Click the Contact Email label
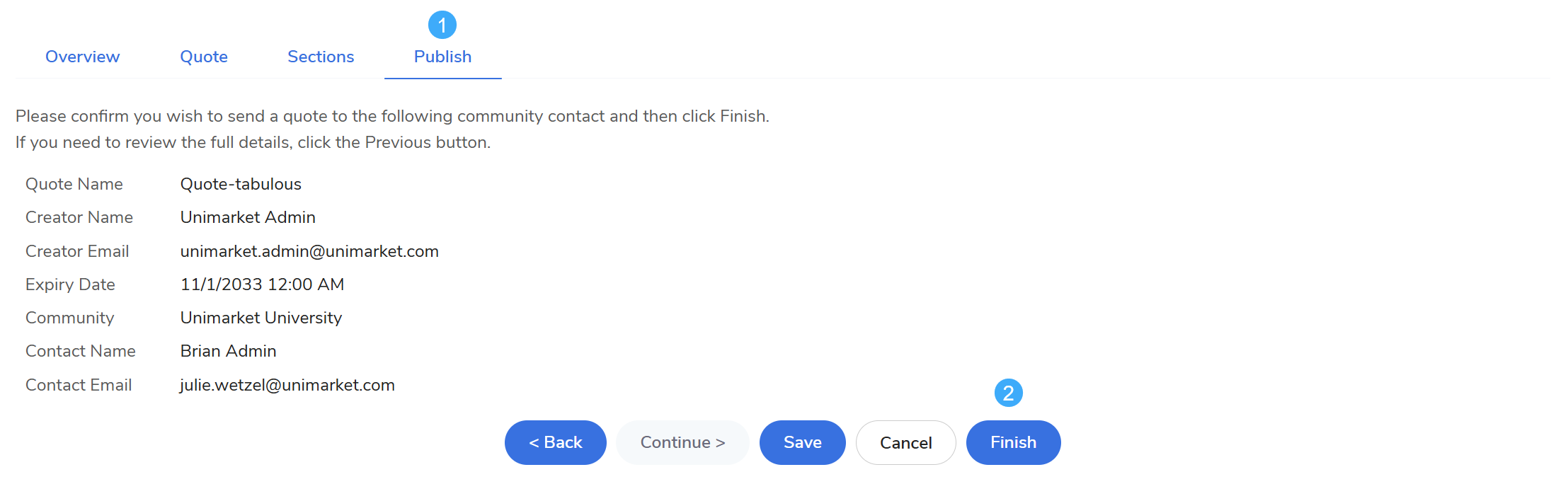 click(79, 385)
